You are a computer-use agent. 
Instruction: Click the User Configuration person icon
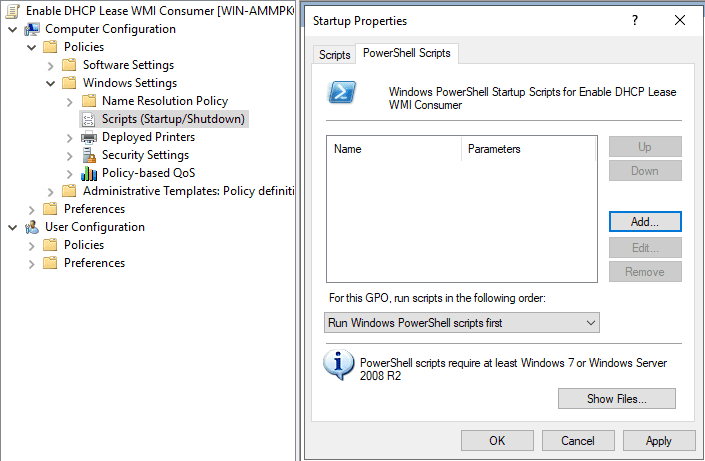(x=32, y=227)
